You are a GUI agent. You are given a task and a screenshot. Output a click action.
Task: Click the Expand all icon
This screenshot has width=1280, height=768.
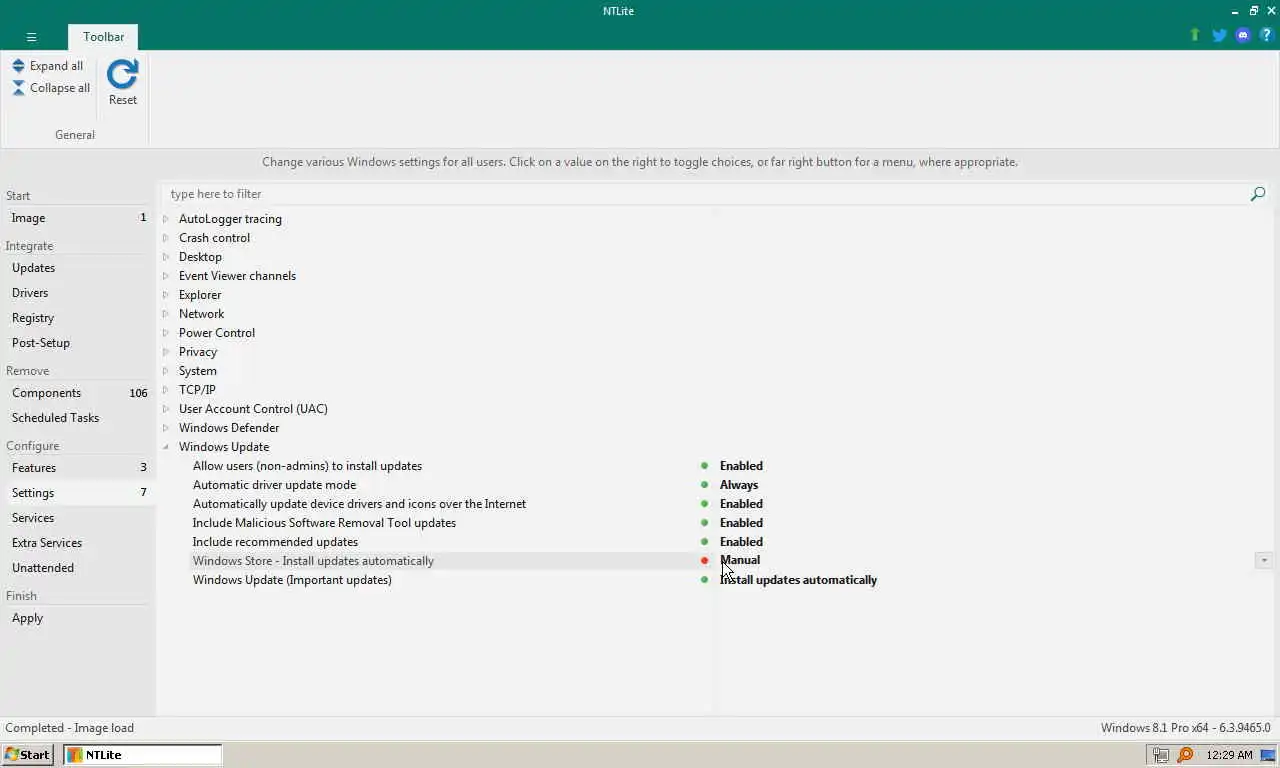pyautogui.click(x=18, y=66)
